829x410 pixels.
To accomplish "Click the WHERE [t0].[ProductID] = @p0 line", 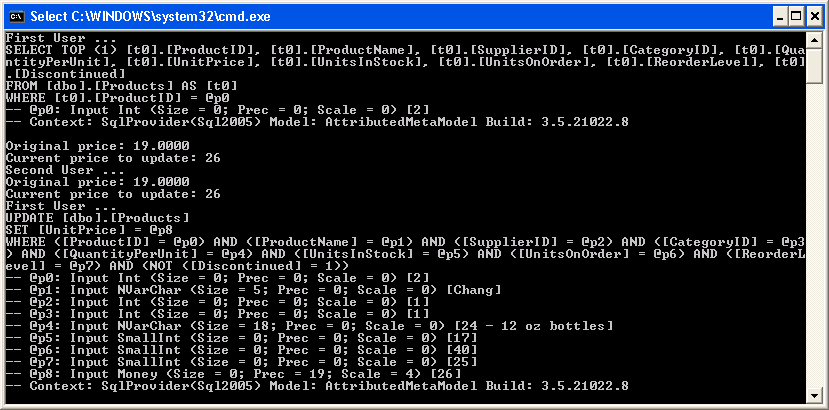I will coord(117,98).
